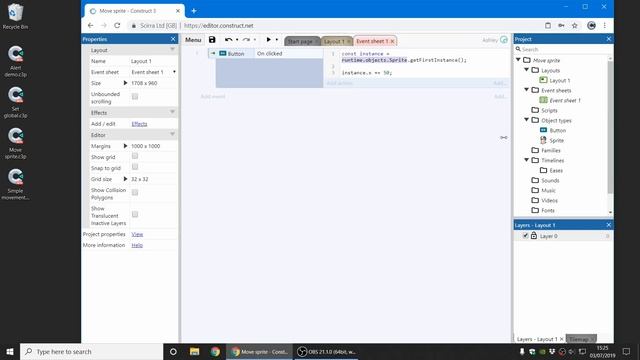Click the Button On clicked event condition
The image size is (640, 360).
coord(269,53)
